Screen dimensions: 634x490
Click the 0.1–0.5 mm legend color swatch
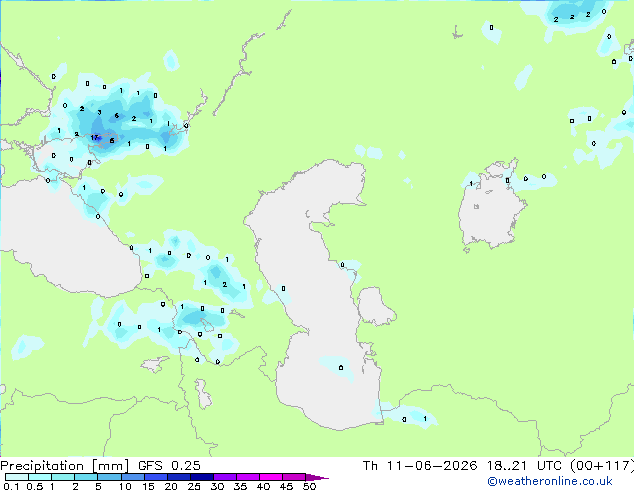(x=17, y=477)
